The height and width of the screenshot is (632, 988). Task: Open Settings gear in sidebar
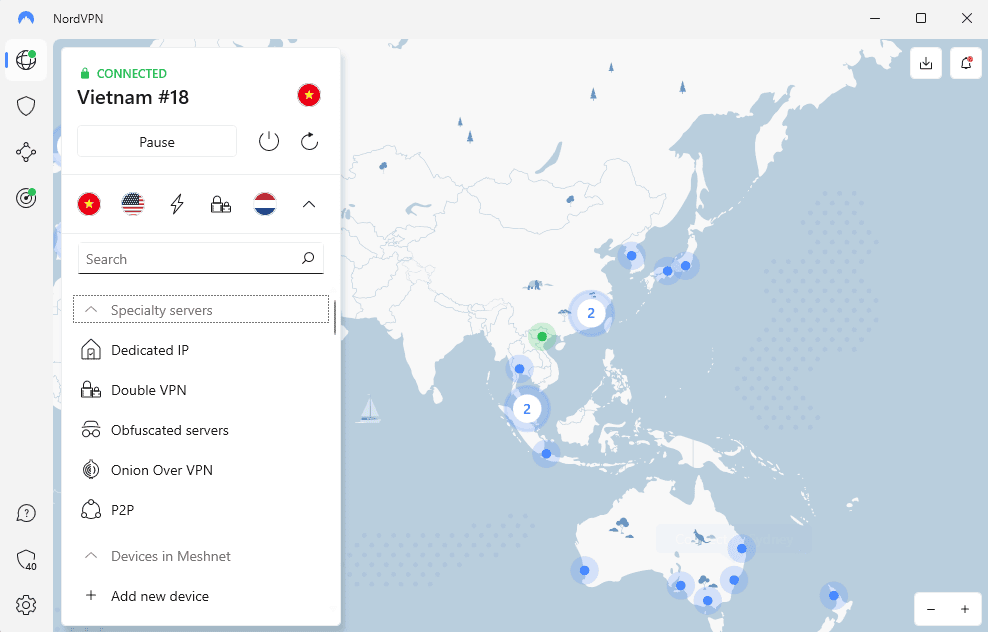pos(26,605)
